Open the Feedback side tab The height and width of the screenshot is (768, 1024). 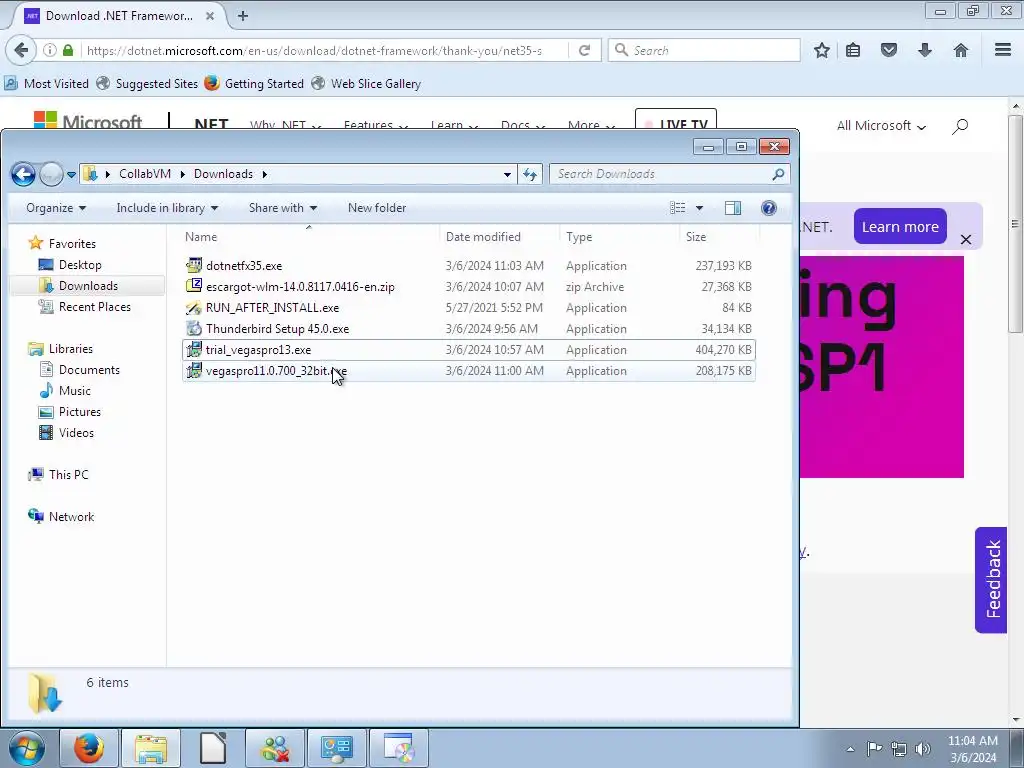pyautogui.click(x=992, y=580)
